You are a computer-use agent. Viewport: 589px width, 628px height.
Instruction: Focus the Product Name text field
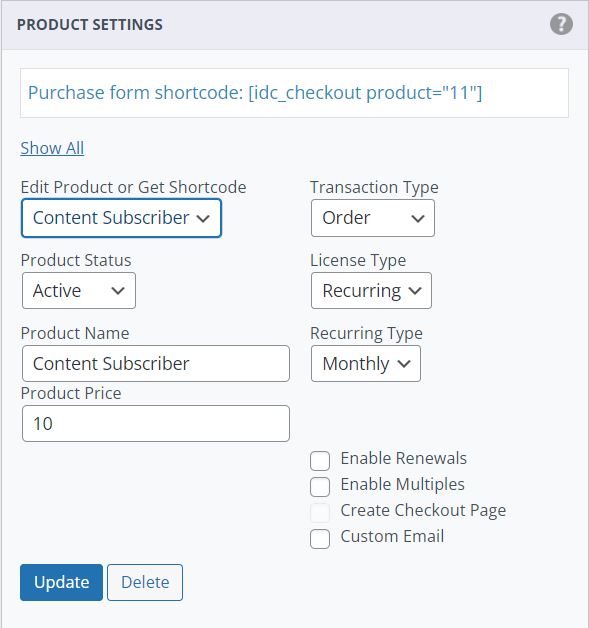(x=156, y=363)
